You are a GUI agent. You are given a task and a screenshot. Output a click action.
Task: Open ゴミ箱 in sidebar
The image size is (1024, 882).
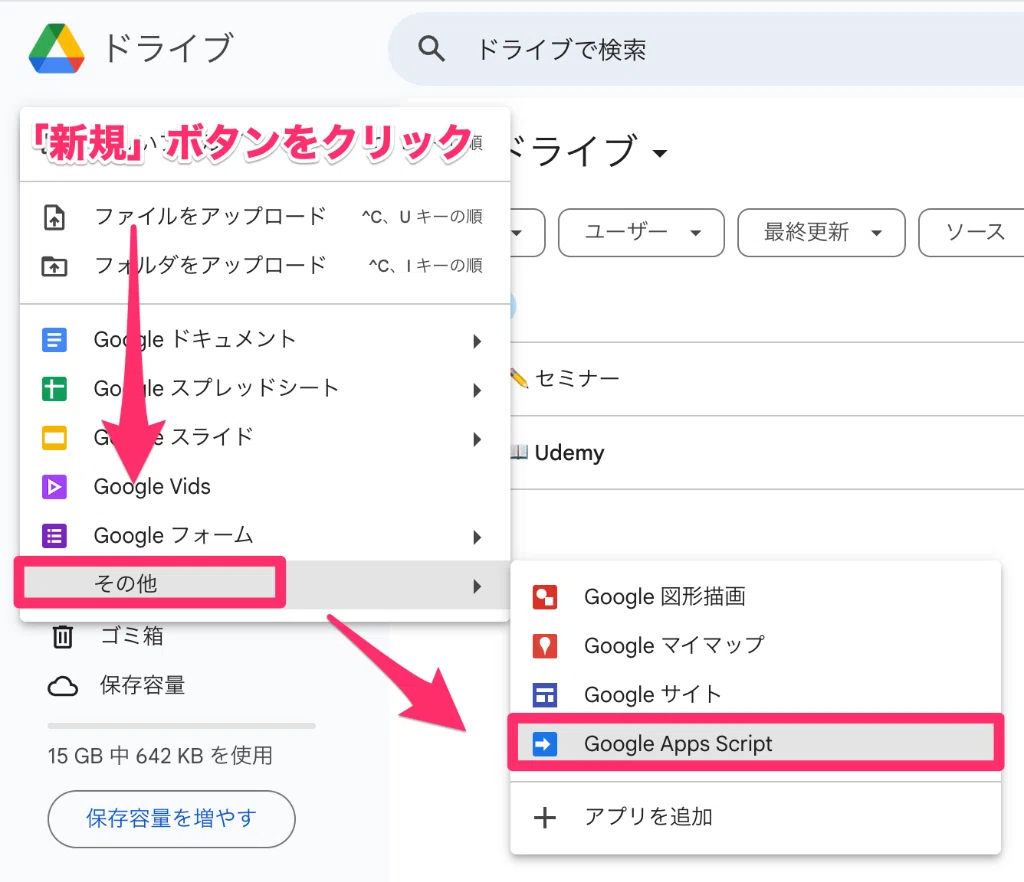[132, 635]
